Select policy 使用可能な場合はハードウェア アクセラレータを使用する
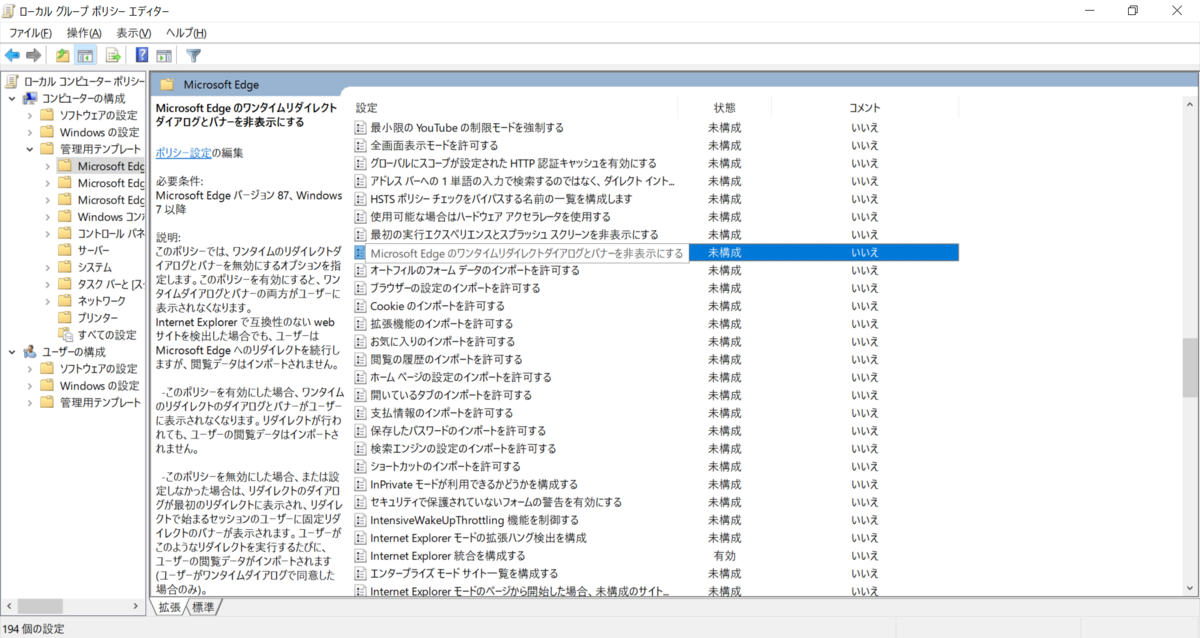The width and height of the screenshot is (1200, 638). click(x=490, y=217)
